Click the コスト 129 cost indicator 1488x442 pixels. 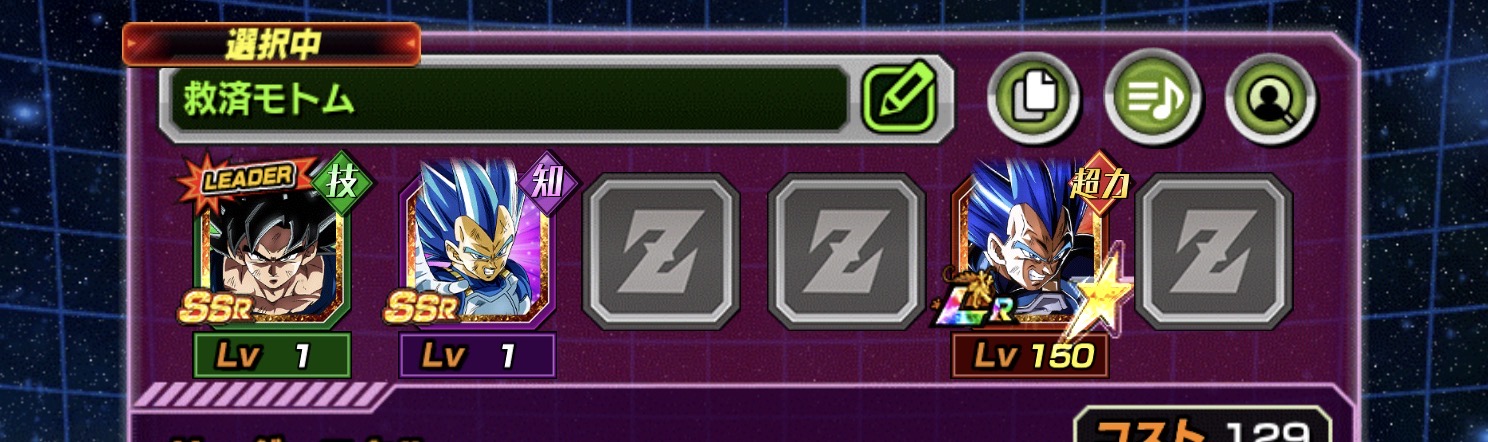(1205, 426)
